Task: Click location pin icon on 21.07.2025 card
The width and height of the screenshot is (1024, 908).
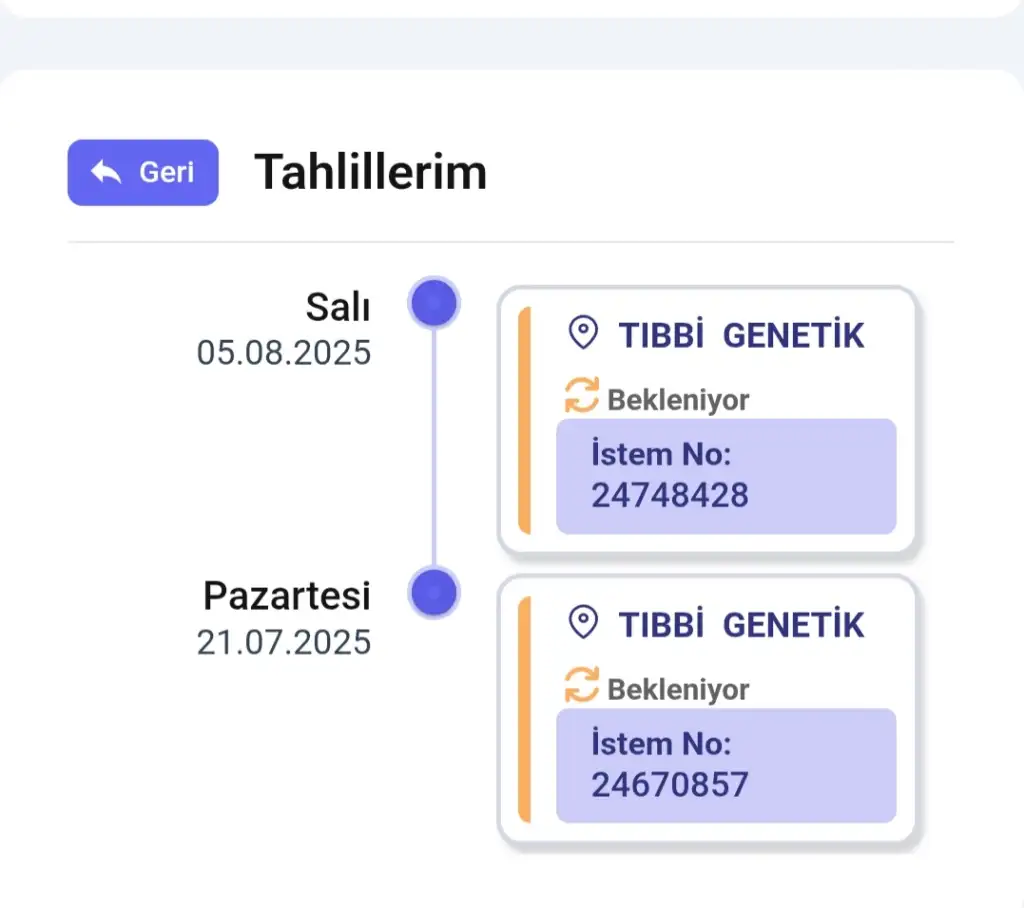Action: (583, 622)
